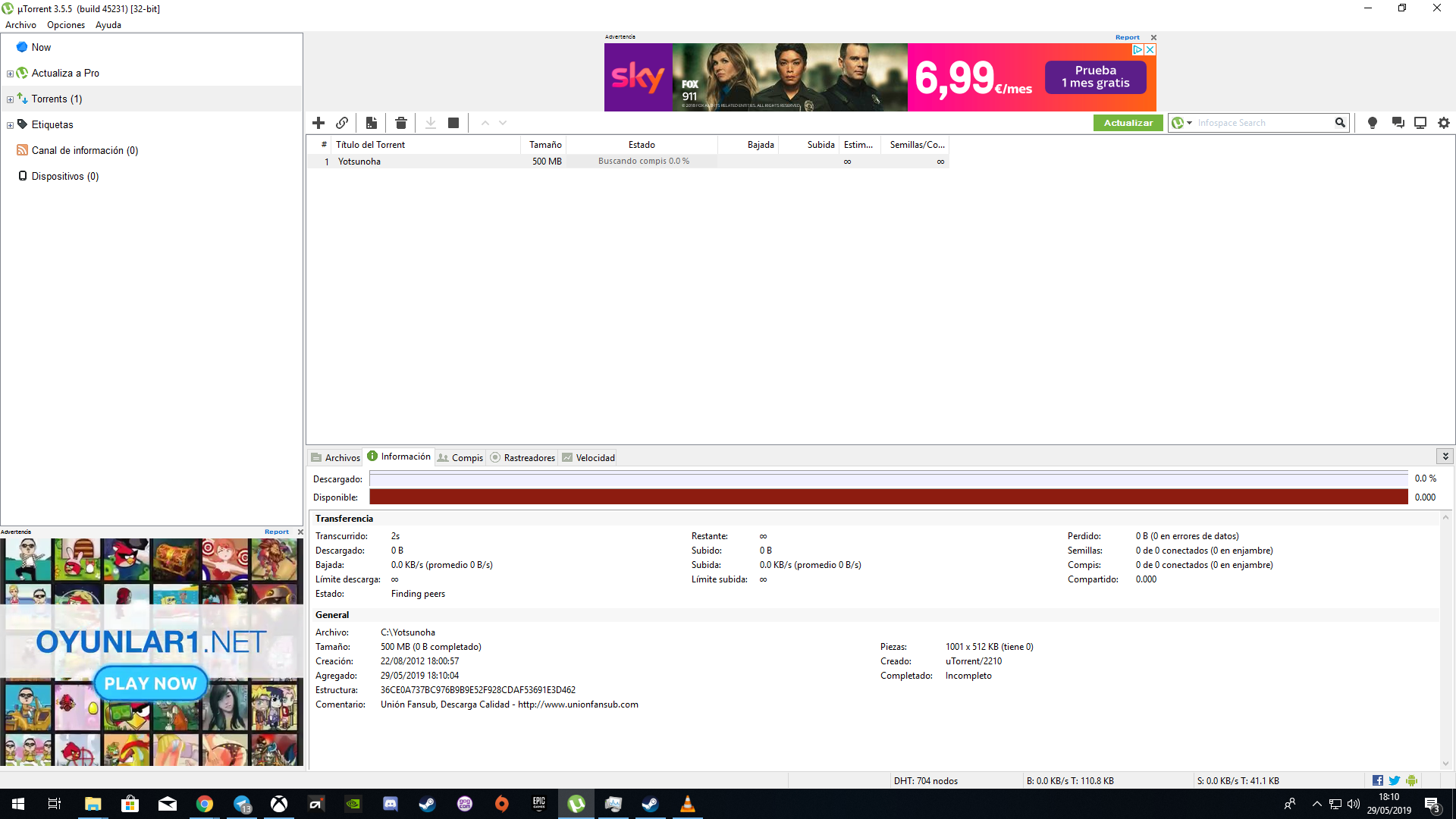Click the Facebook share icon
This screenshot has width=1456, height=819.
pyautogui.click(x=1378, y=780)
